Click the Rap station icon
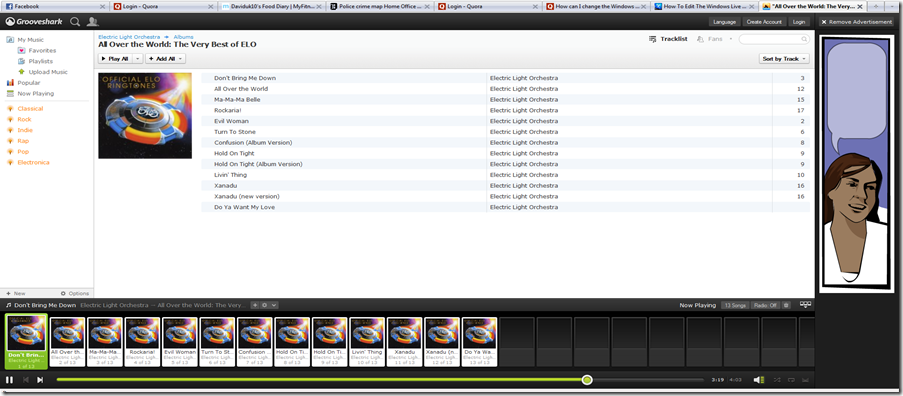This screenshot has width=903, height=396. [10, 141]
